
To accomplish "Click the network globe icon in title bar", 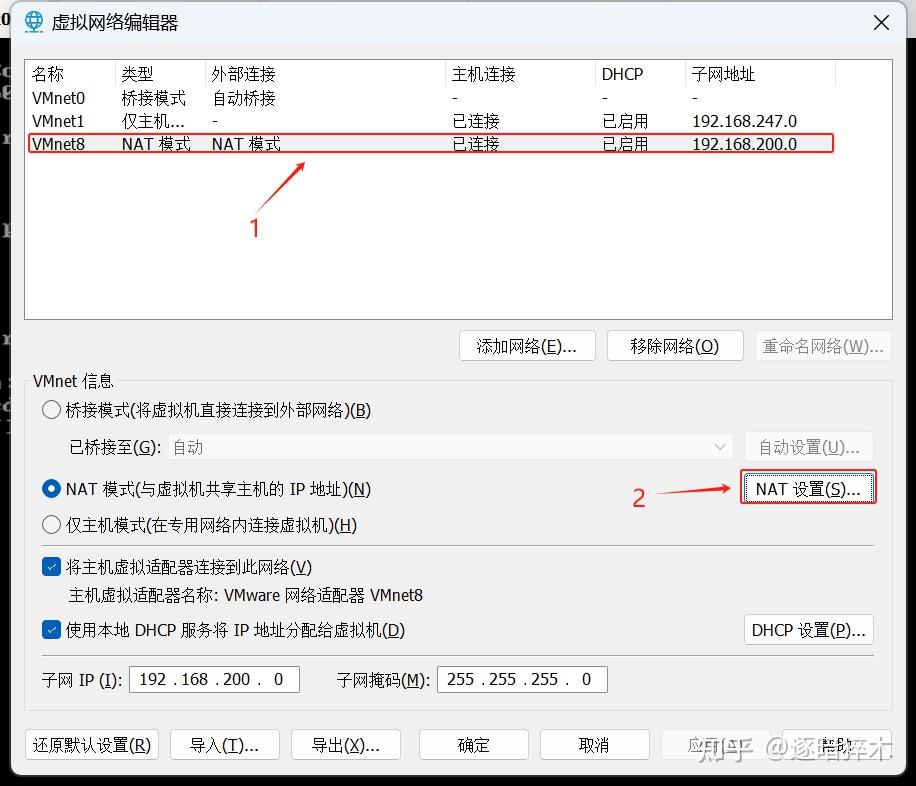I will (34, 22).
